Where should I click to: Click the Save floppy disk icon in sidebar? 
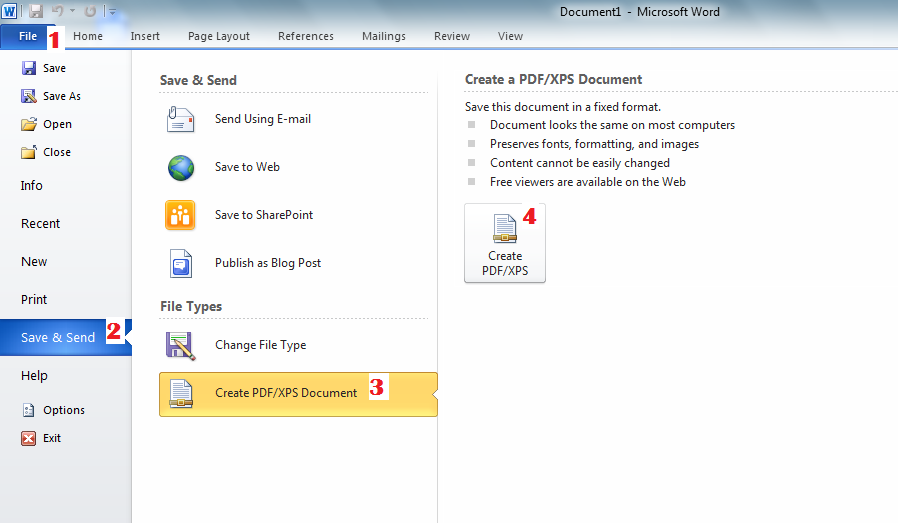29,68
